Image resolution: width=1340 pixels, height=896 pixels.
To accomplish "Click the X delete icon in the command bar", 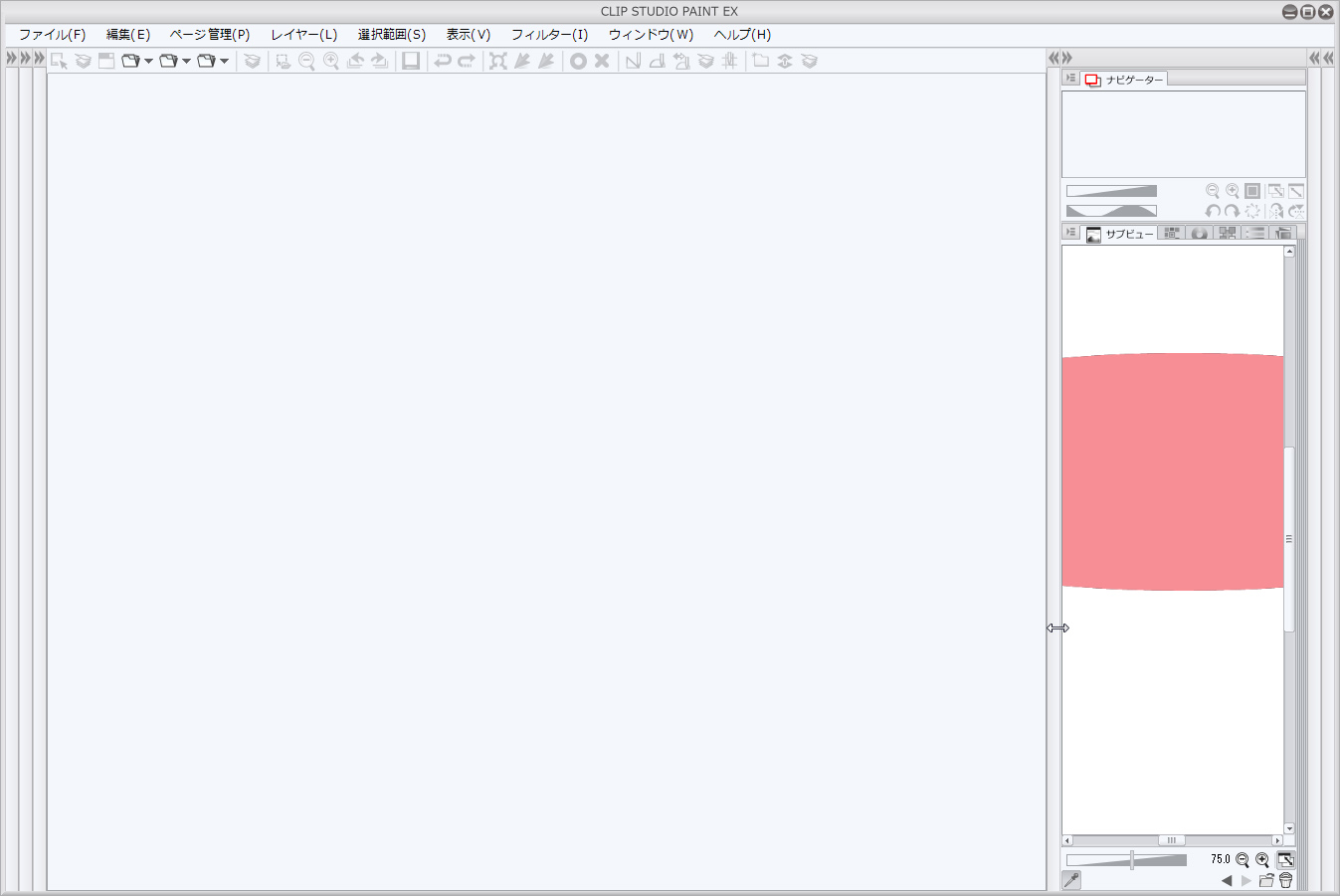I will [x=602, y=61].
